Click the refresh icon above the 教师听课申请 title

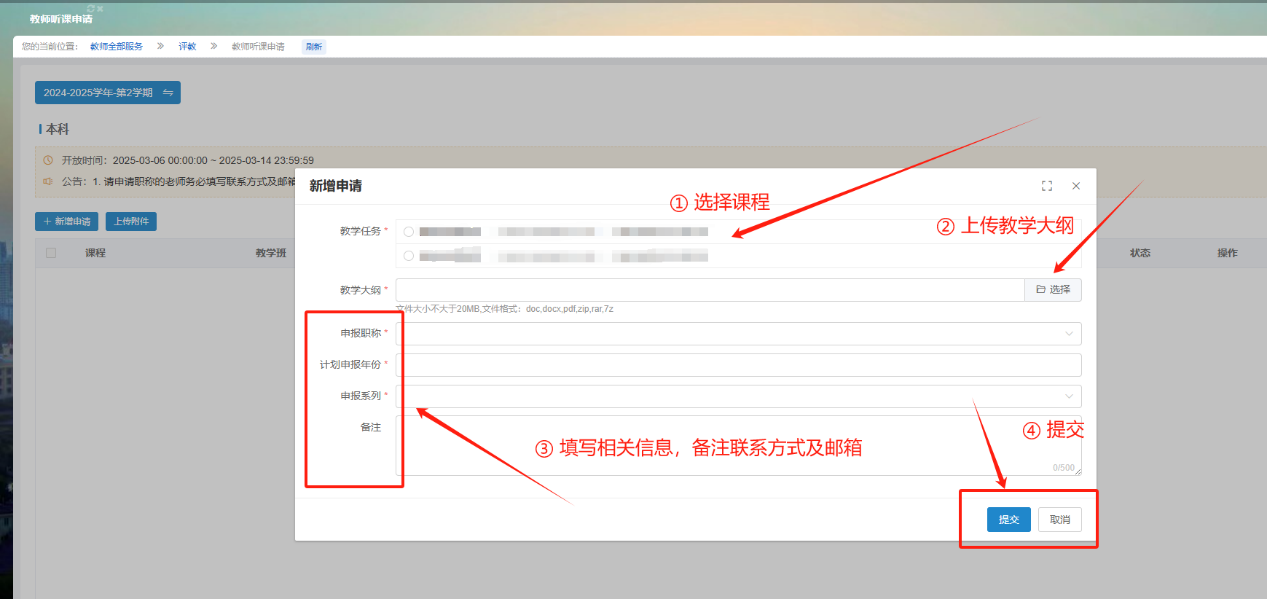click(90, 8)
